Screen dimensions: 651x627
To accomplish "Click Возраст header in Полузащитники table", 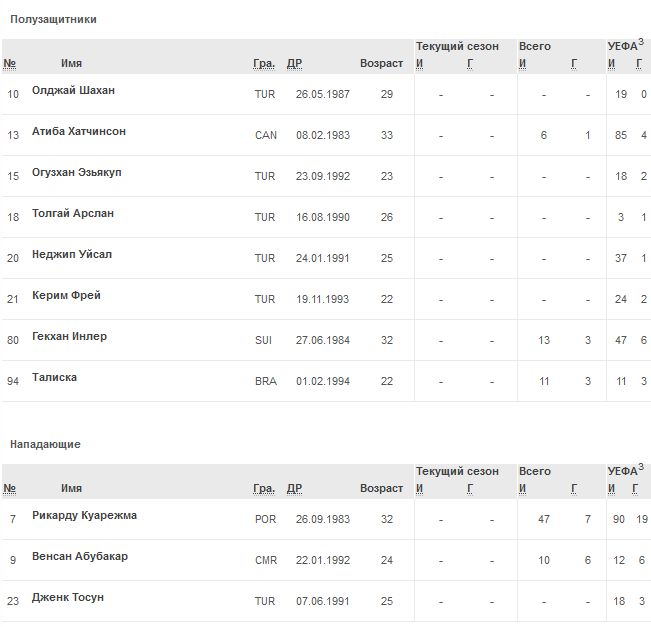I will pos(381,64).
